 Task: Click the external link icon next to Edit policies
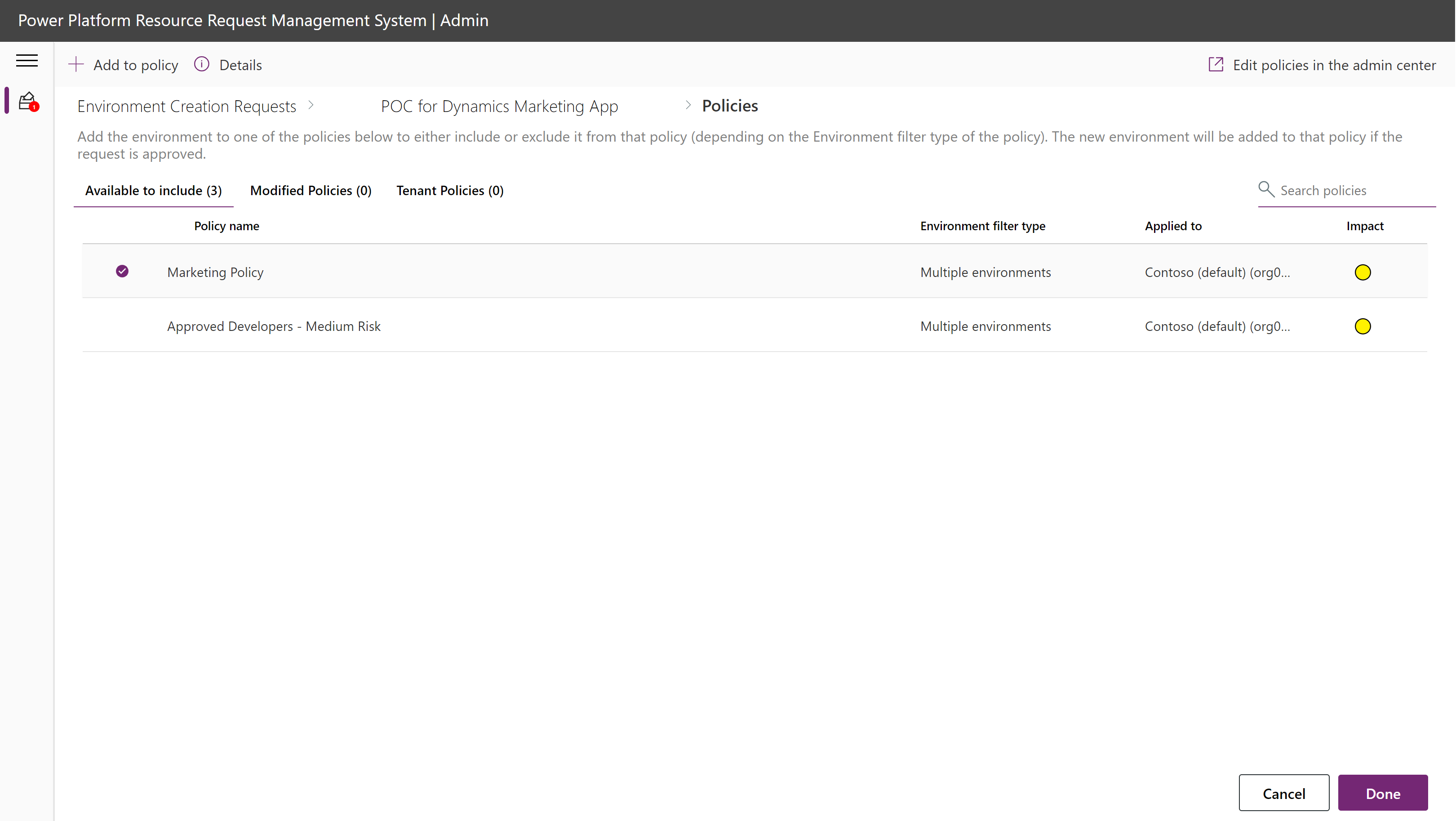pos(1217,64)
